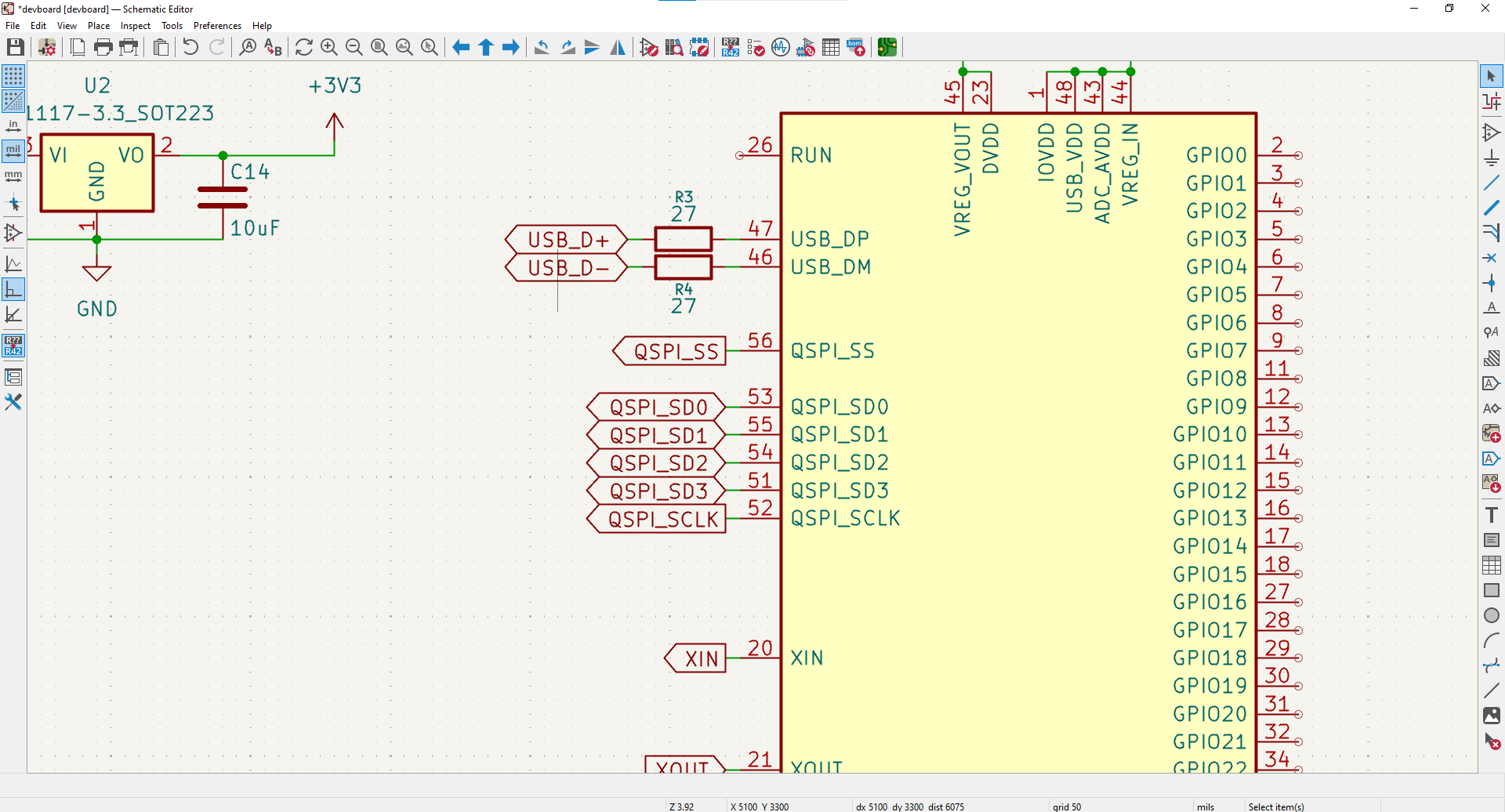Choose the No-Connect flag tool
The width and height of the screenshot is (1505, 812).
(1491, 258)
